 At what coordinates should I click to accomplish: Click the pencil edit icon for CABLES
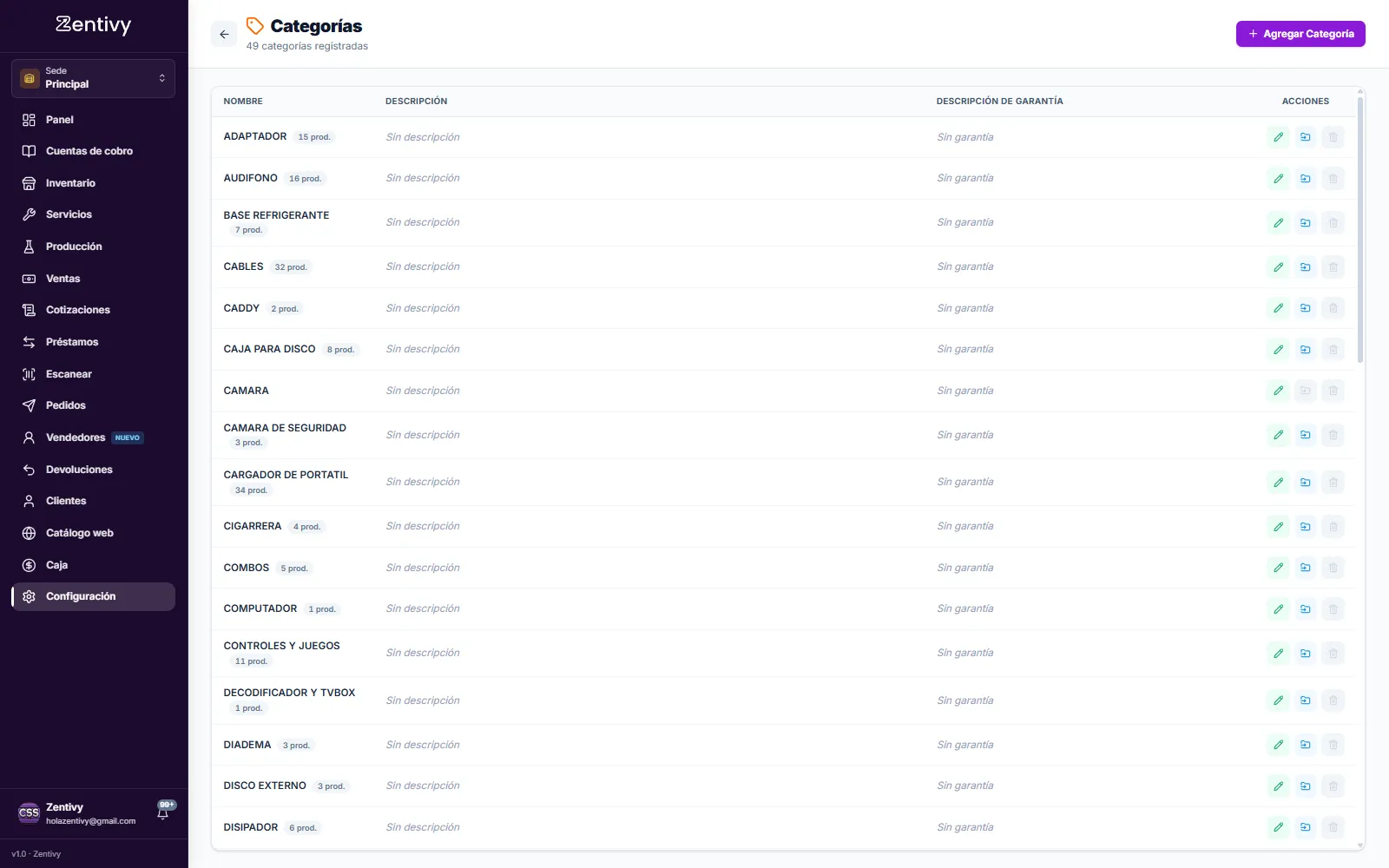(1278, 267)
